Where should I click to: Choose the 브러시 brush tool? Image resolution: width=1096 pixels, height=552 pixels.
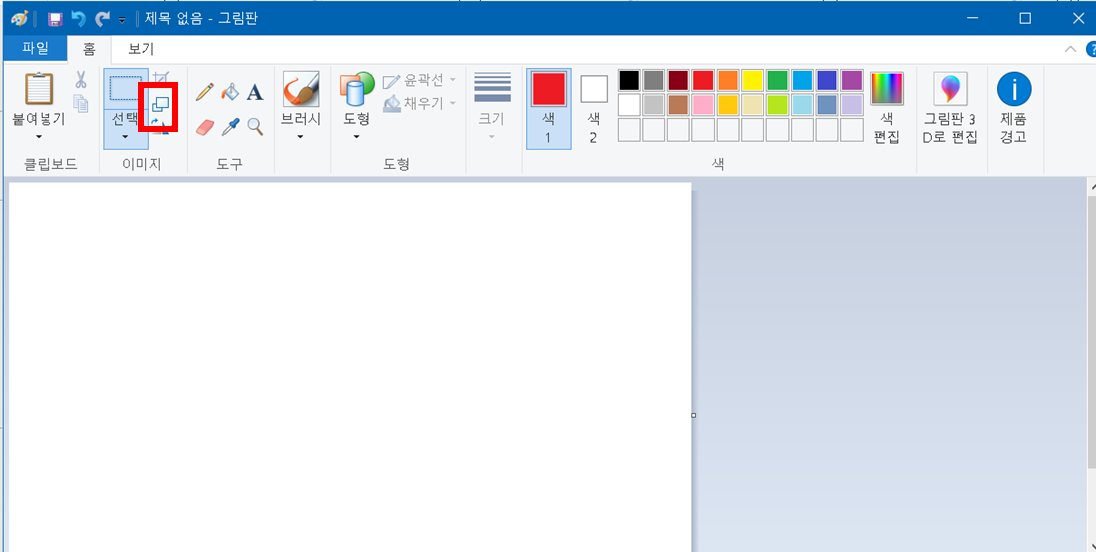click(x=301, y=89)
